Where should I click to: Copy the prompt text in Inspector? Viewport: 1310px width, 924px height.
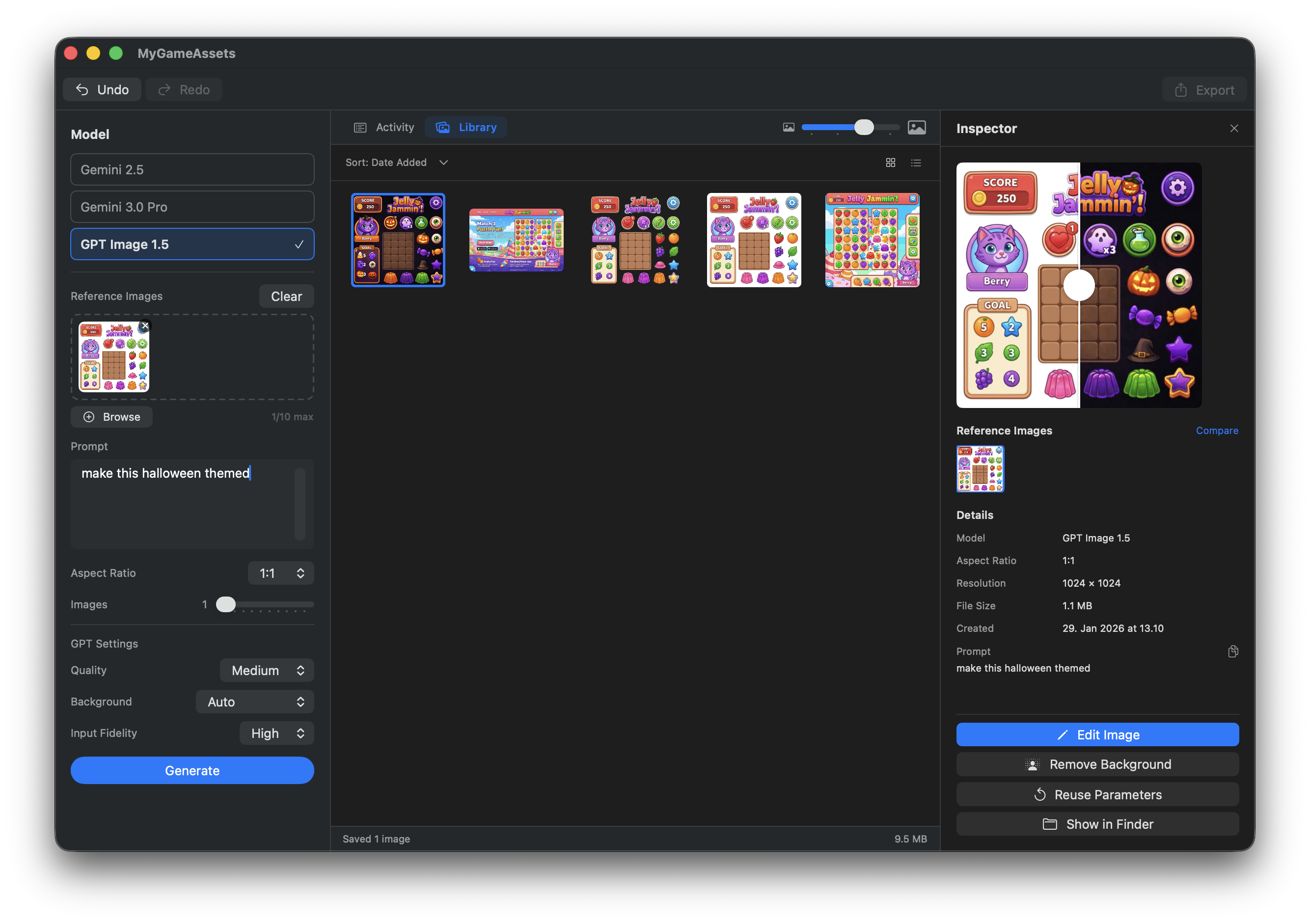point(1232,652)
